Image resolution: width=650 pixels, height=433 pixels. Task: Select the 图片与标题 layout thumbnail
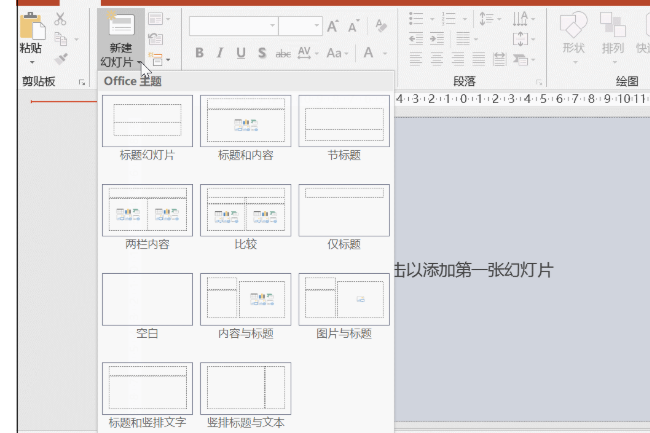click(344, 299)
